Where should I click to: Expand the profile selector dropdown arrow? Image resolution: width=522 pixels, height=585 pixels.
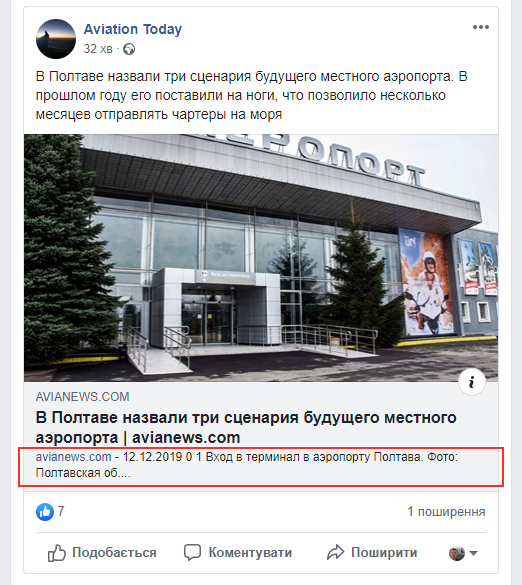coord(473,553)
